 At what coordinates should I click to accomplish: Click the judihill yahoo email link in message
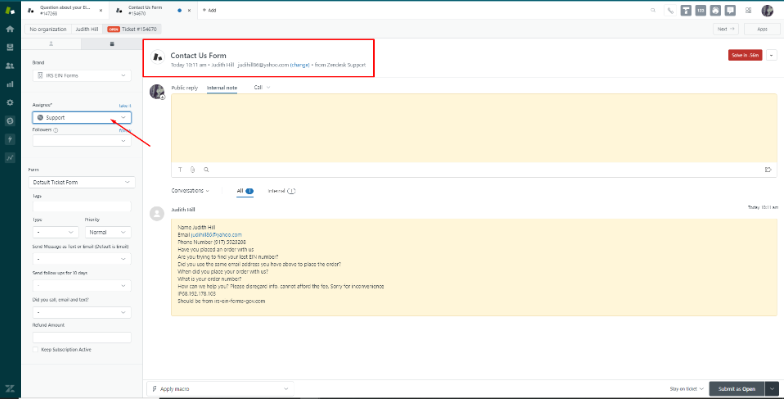coord(216,234)
